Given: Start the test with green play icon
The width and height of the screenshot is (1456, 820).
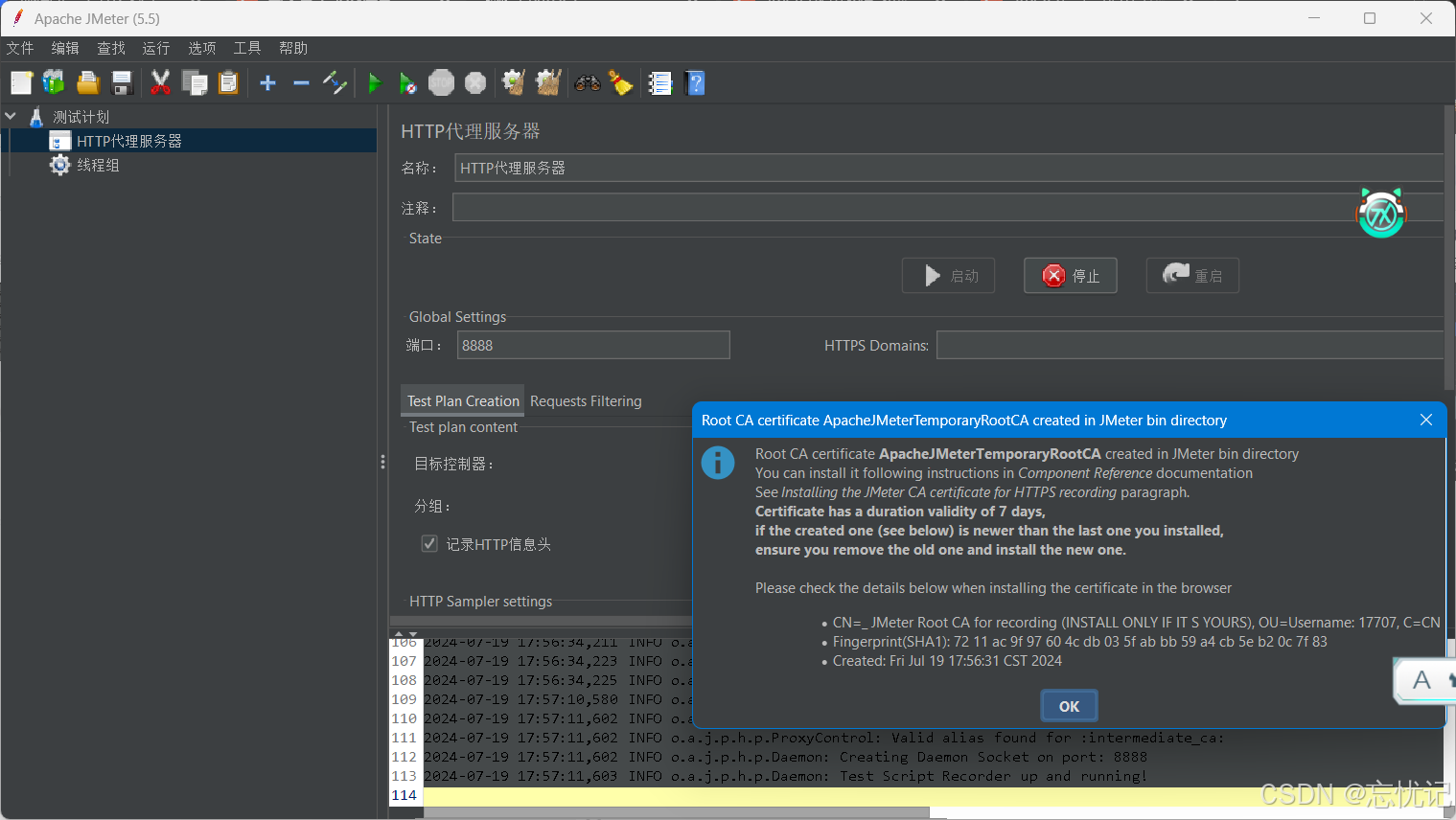Looking at the screenshot, I should coord(375,83).
